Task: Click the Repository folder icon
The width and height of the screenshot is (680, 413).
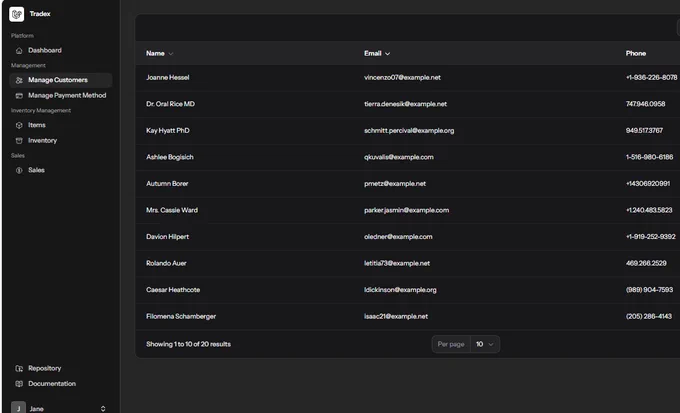Action: point(19,368)
